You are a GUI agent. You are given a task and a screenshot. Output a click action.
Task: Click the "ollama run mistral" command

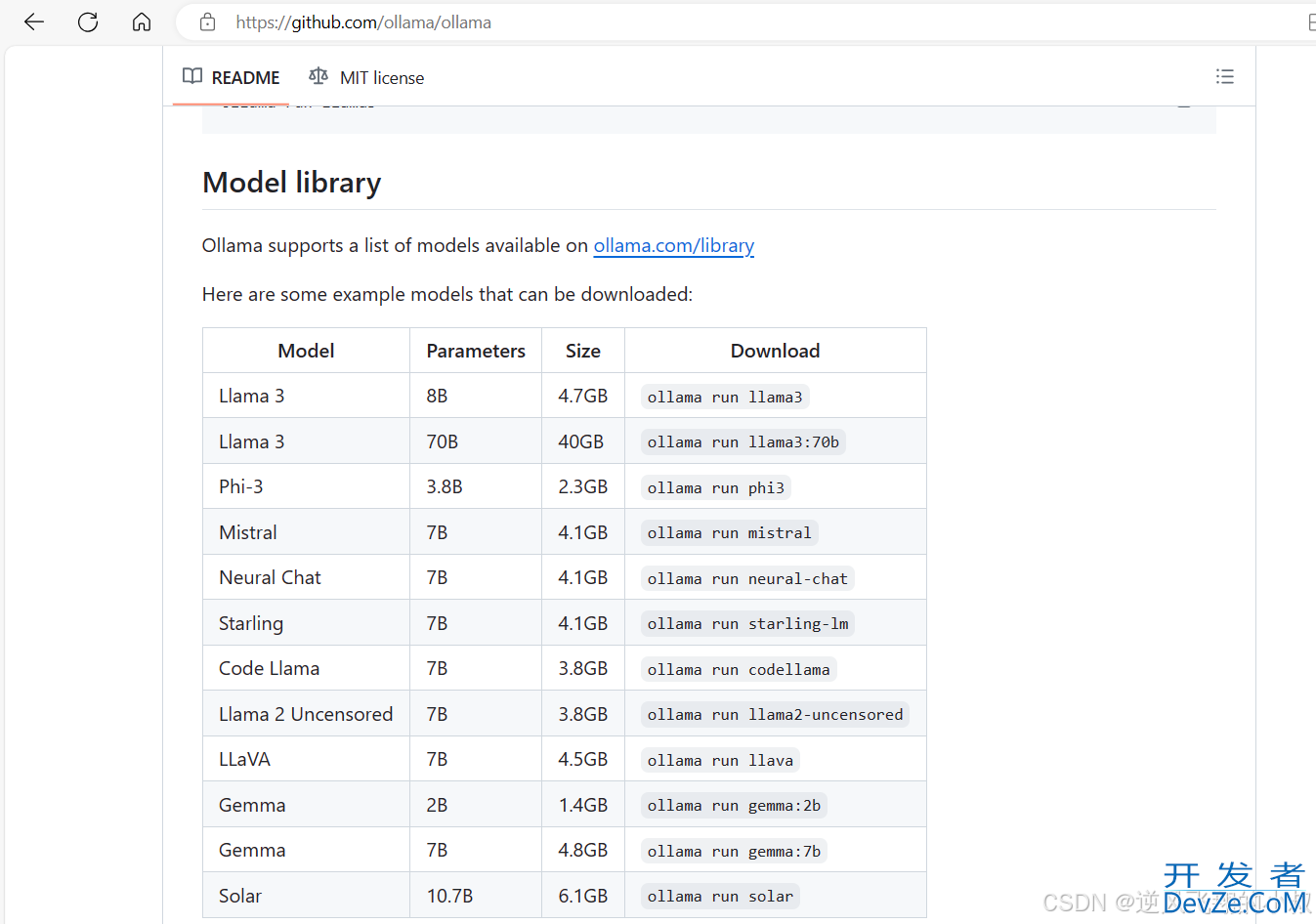tap(730, 532)
